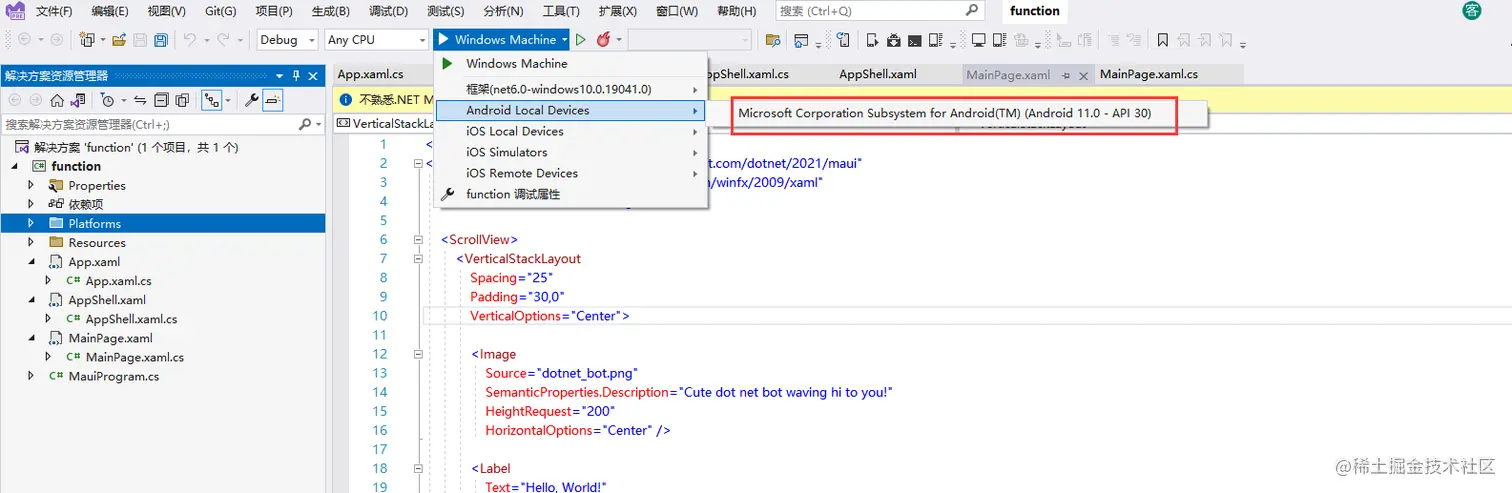
Task: Collapse the App.xaml tree node
Action: [x=31, y=262]
